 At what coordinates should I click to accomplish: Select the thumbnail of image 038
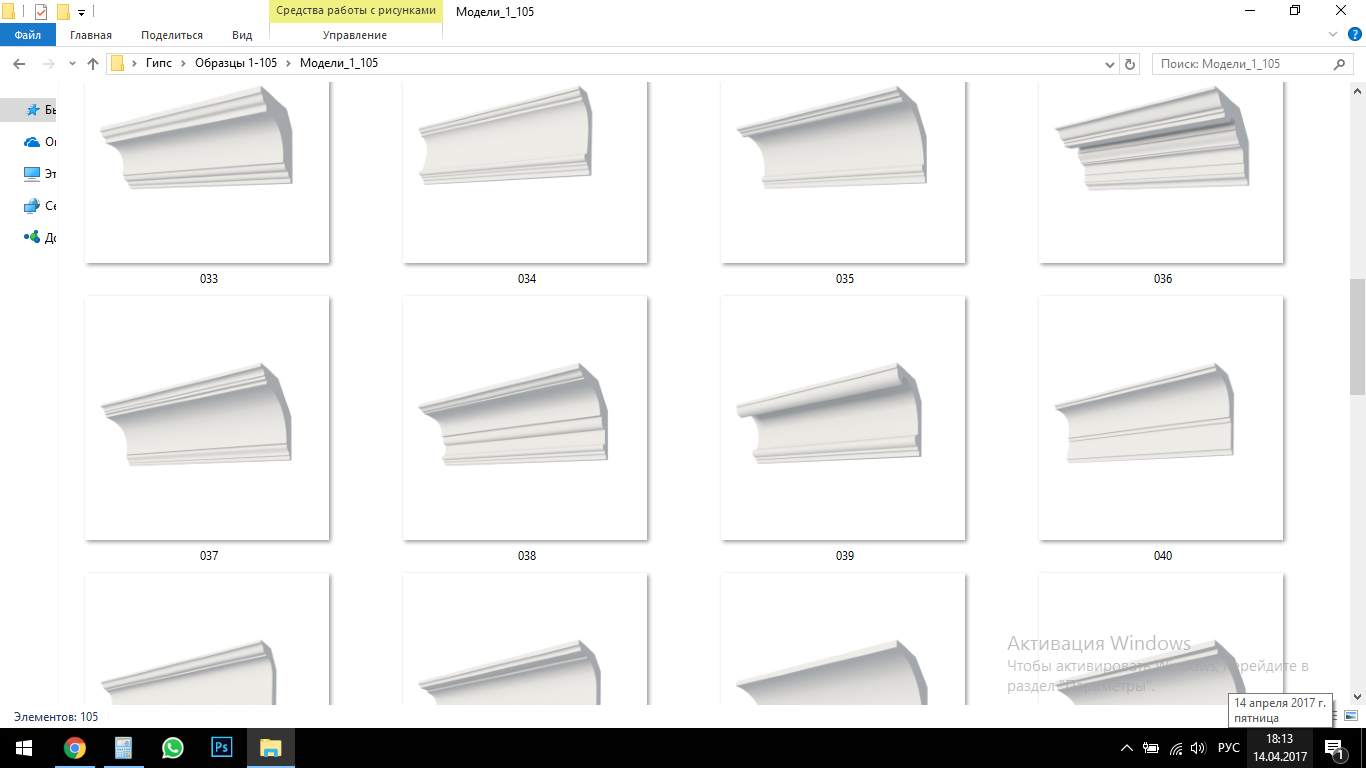[525, 418]
